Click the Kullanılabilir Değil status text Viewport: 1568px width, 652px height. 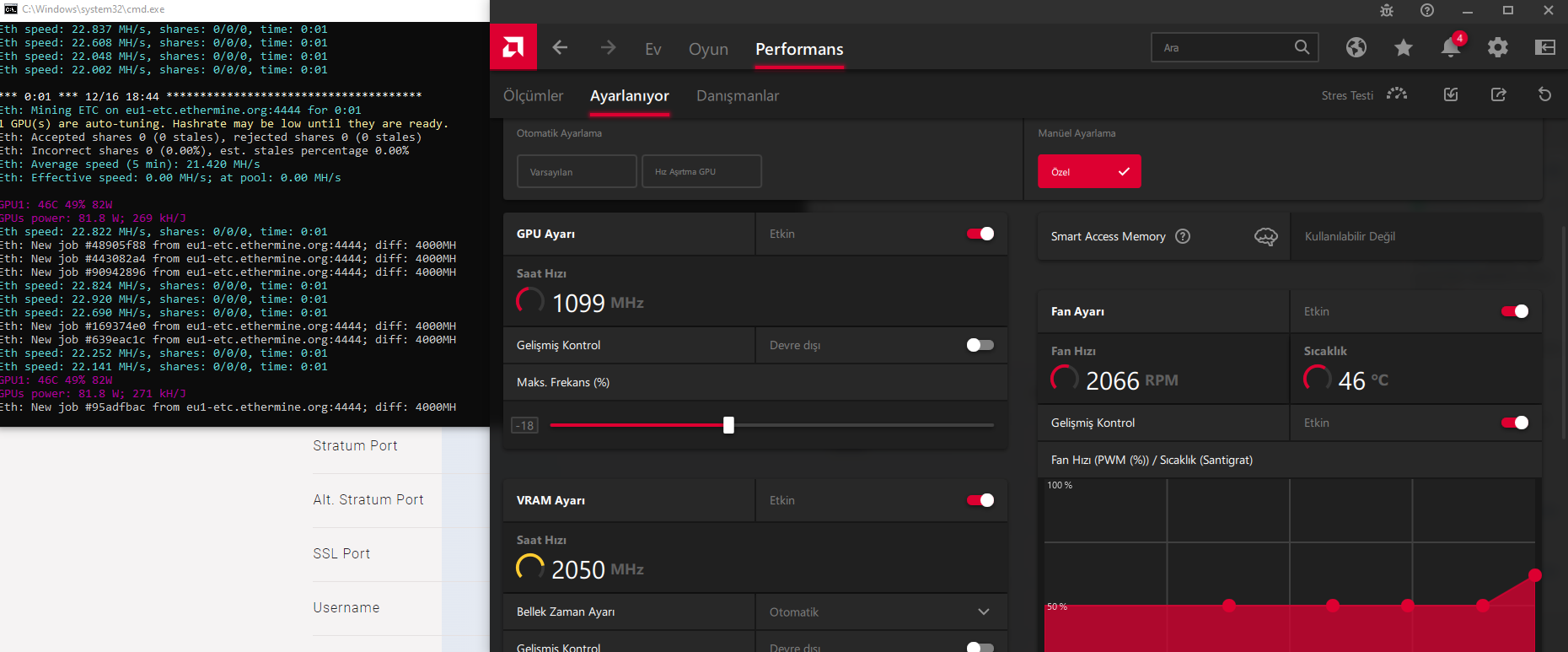coord(1350,236)
